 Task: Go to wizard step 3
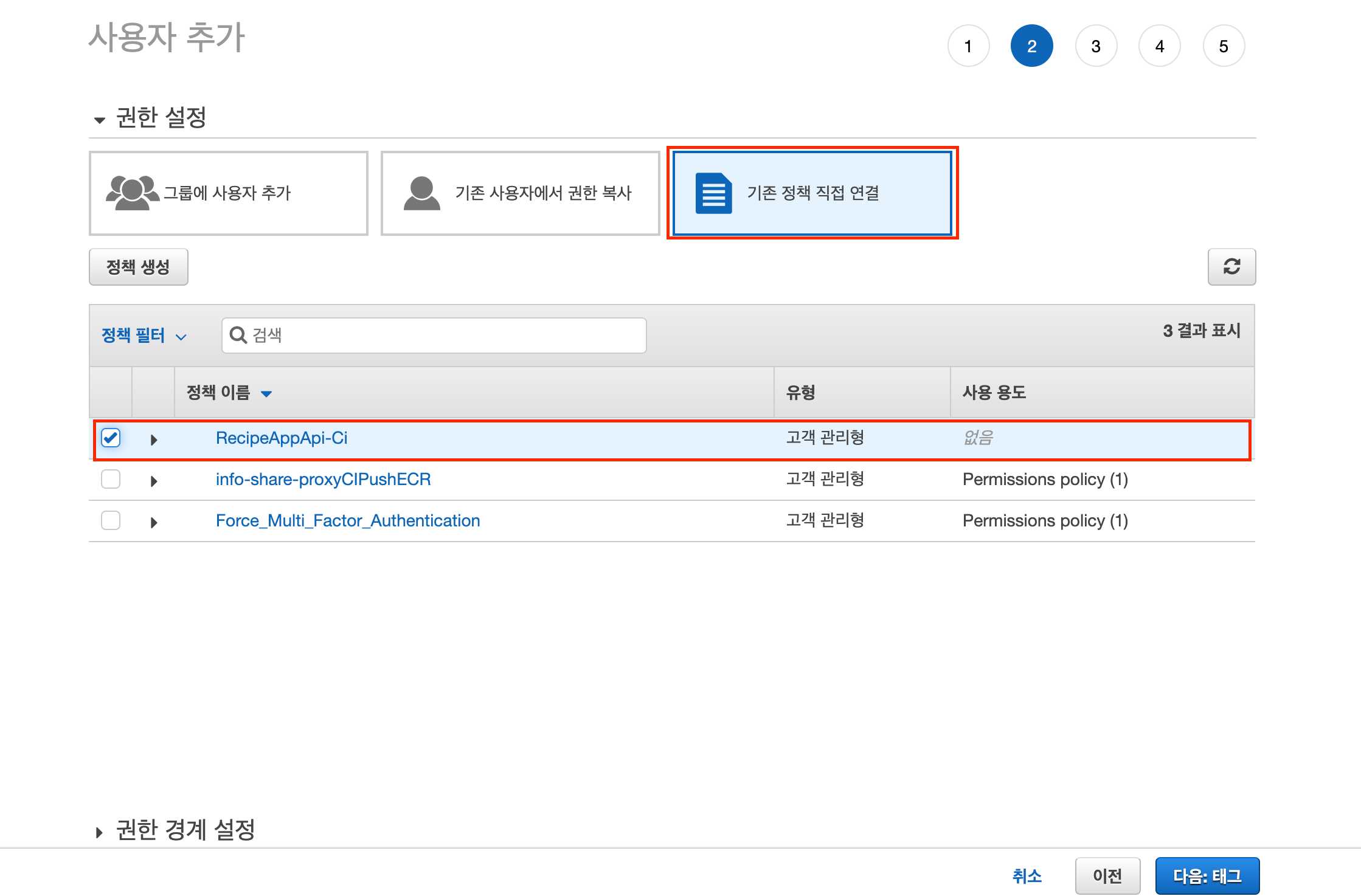1096,46
